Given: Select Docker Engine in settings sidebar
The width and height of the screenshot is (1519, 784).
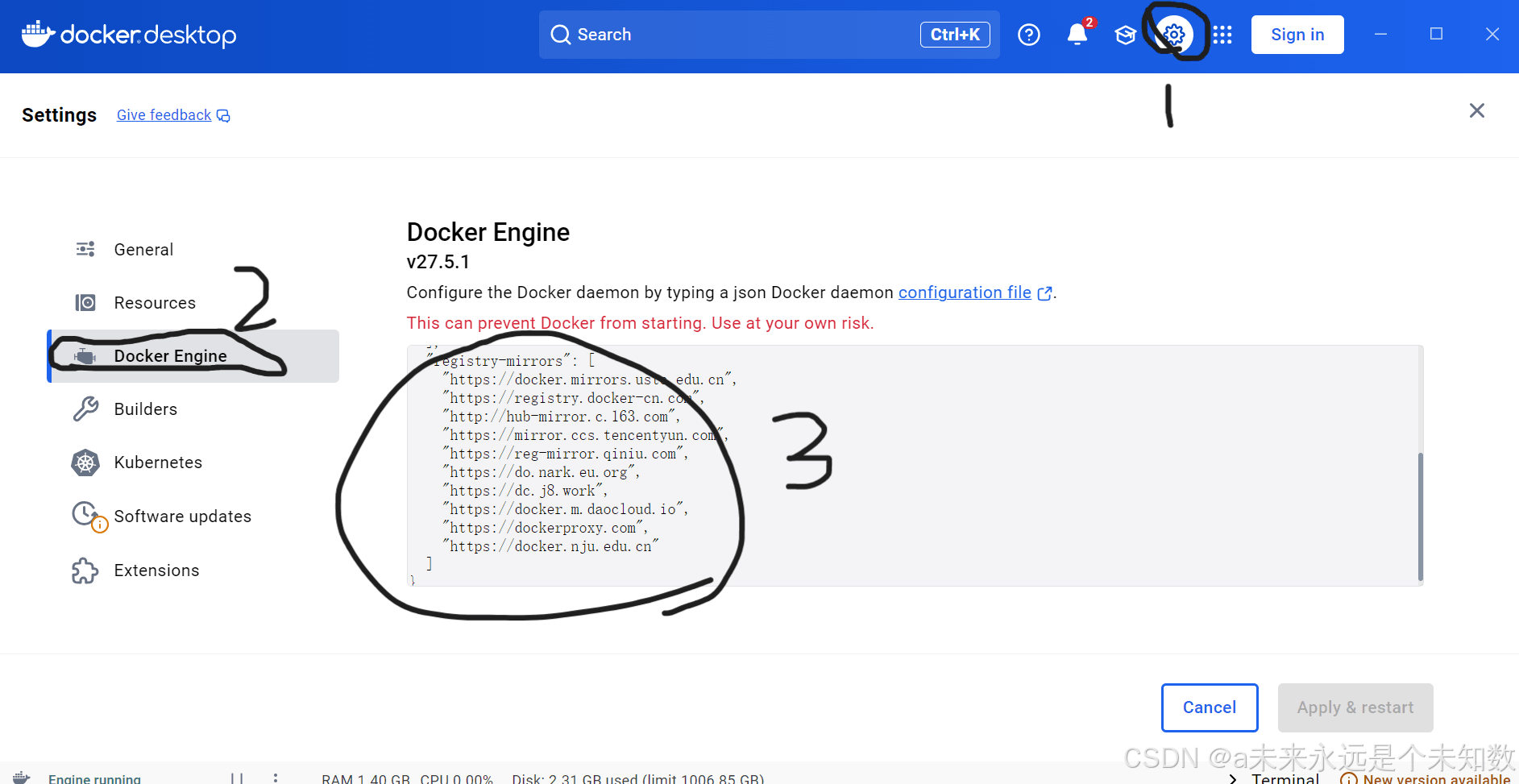Looking at the screenshot, I should pos(170,356).
